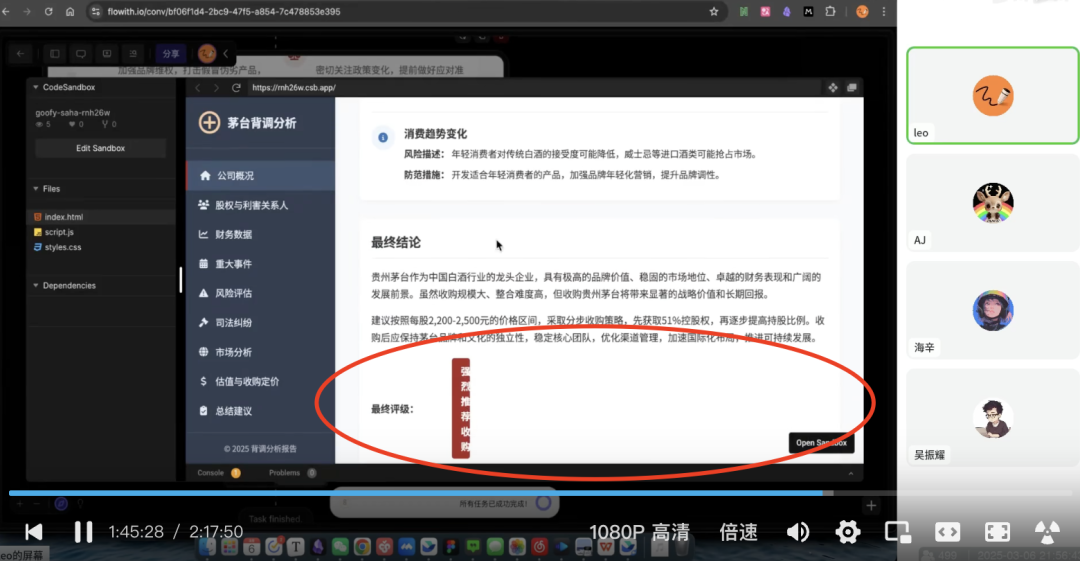This screenshot has height=561, width=1080.
Task: Click the 茅台背调分析 logo icon
Action: point(209,123)
